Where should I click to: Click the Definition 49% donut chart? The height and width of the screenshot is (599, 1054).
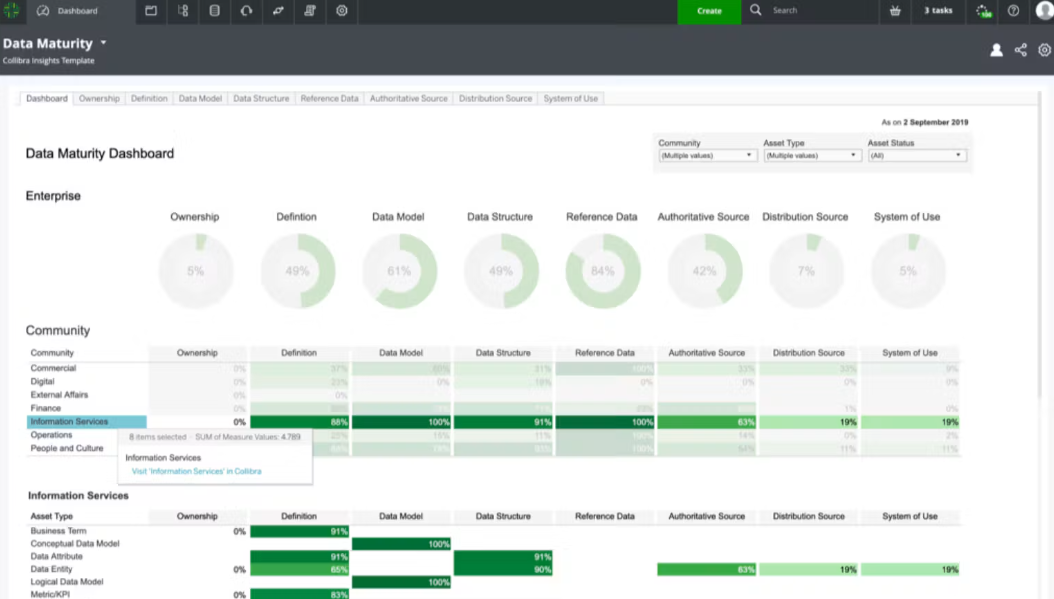297,271
